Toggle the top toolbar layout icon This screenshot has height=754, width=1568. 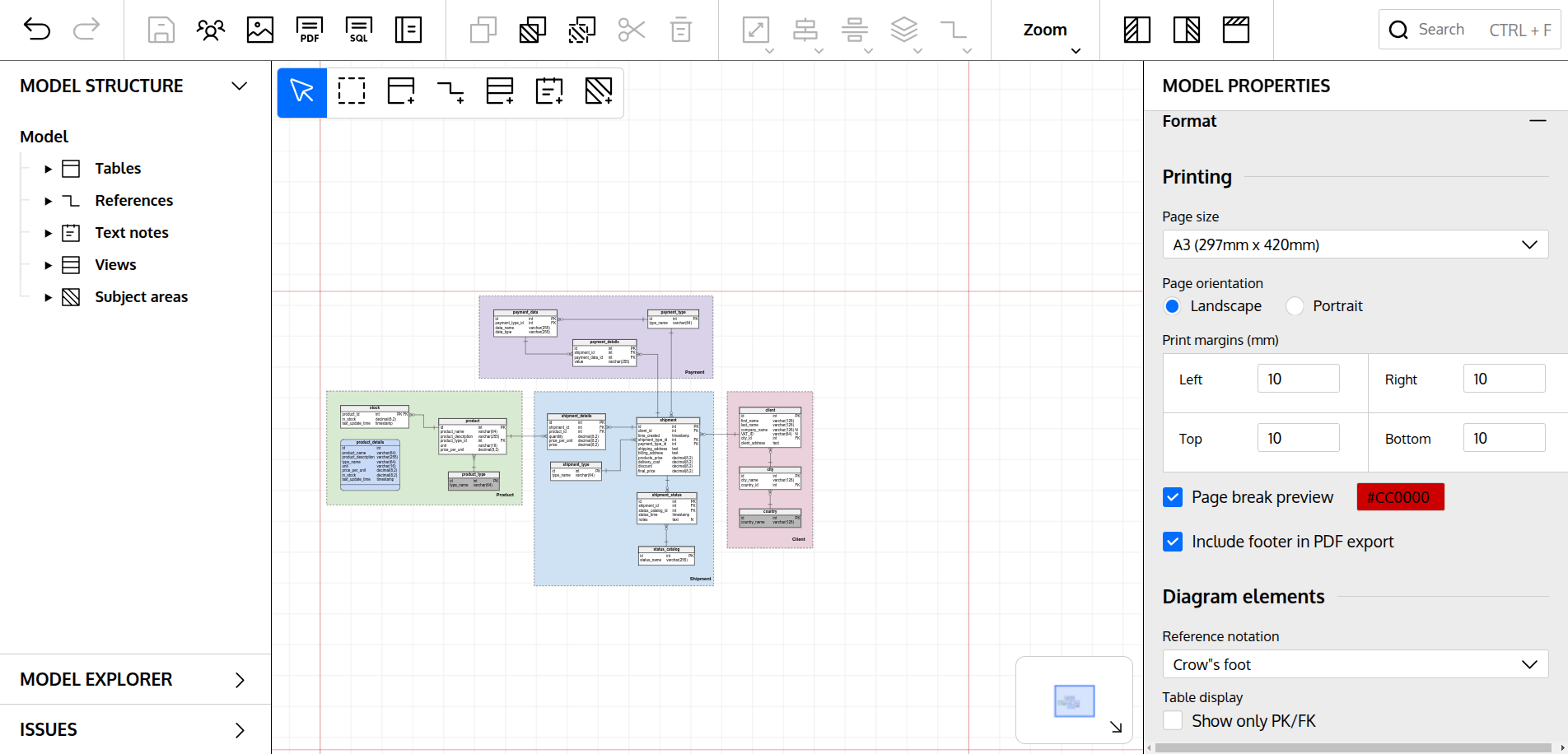pos(1236,30)
